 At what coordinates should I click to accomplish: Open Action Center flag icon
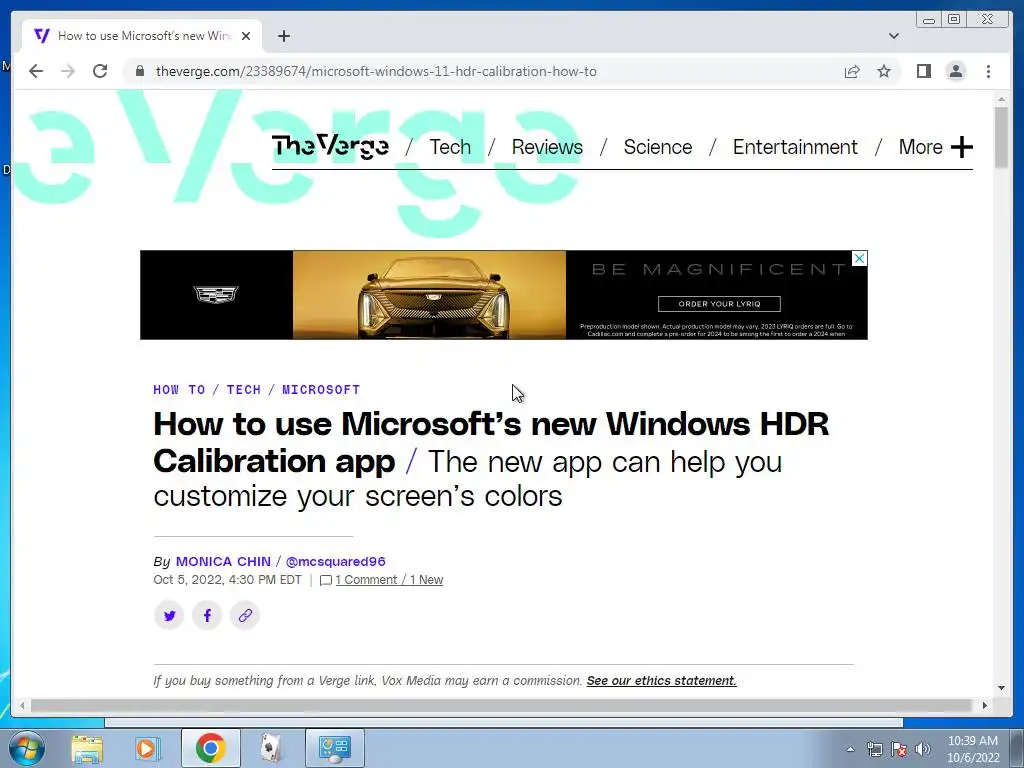[x=899, y=749]
